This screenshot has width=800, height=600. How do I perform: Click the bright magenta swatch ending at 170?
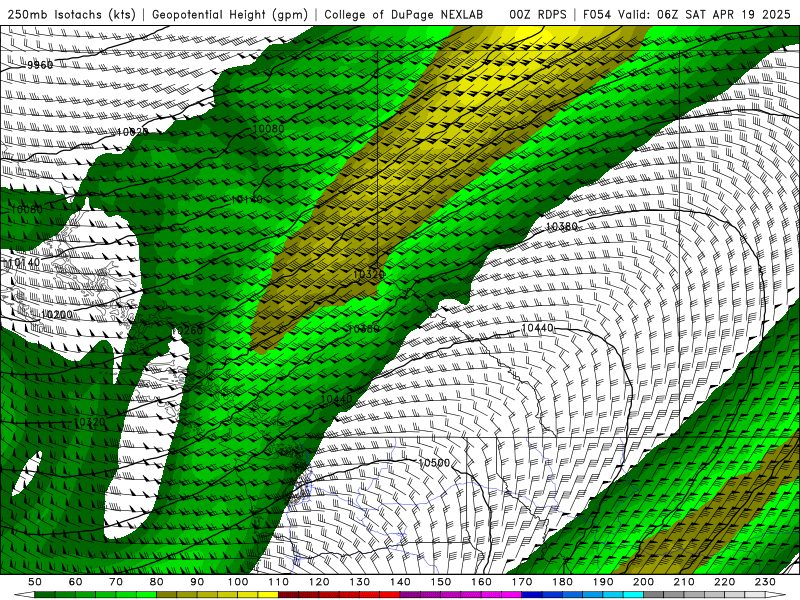click(511, 595)
